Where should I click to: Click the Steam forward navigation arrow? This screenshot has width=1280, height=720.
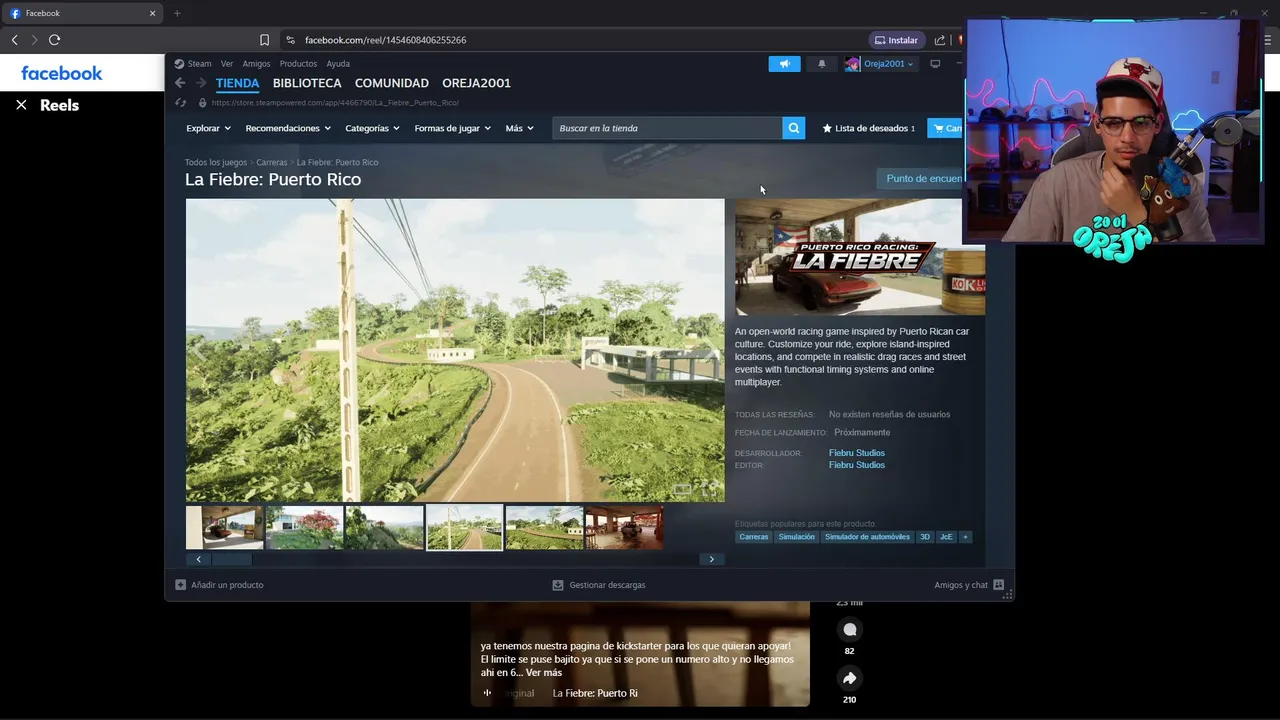[201, 83]
